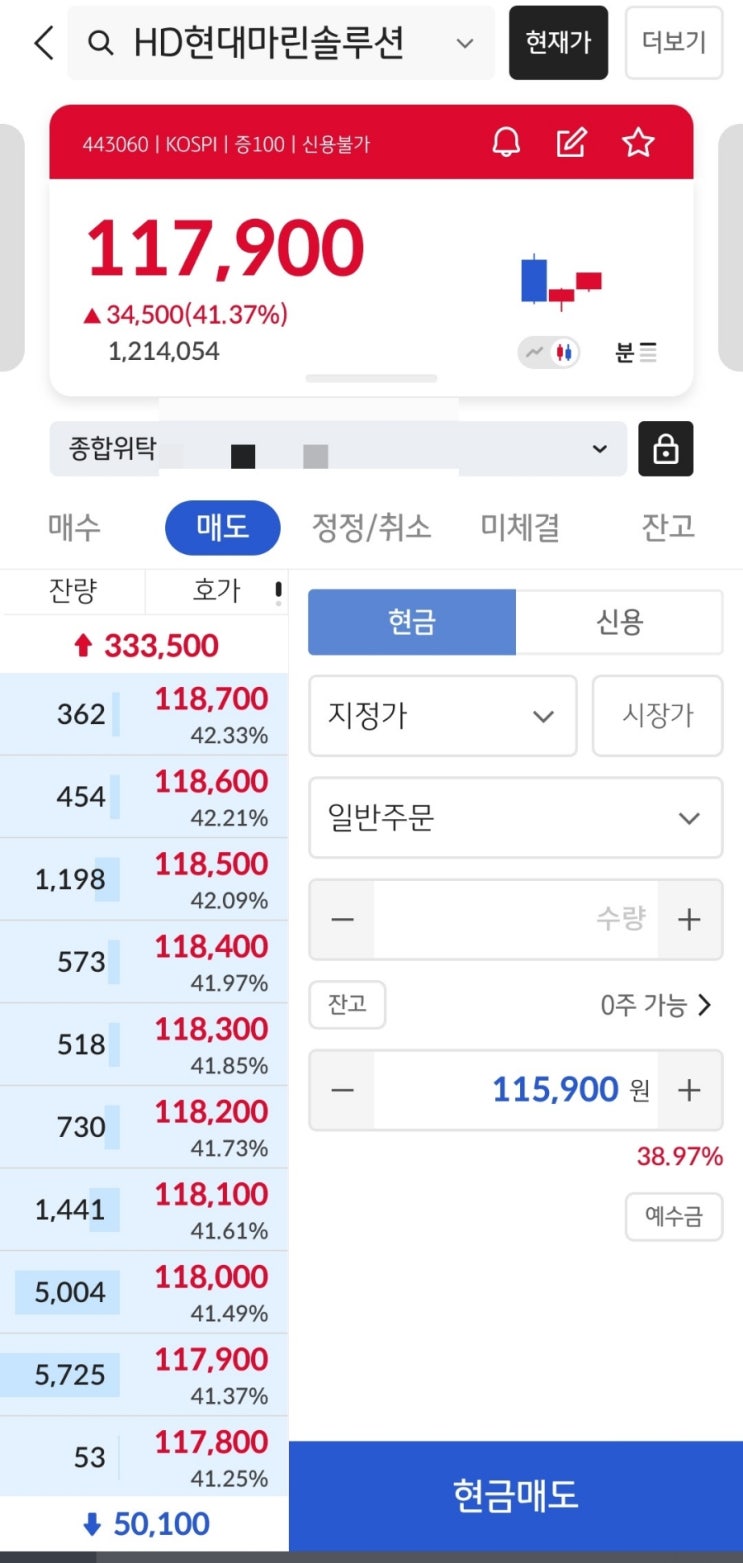Tap the memo edit pencil icon
The width and height of the screenshot is (743, 1563).
571,143
